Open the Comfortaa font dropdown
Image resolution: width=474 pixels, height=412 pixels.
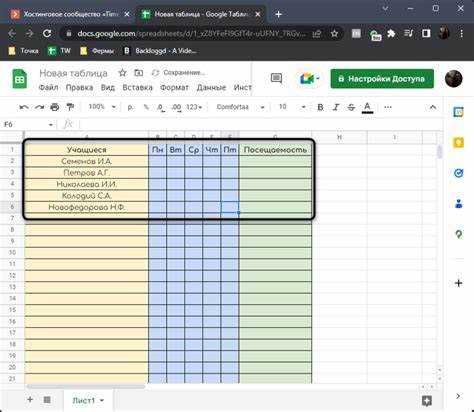point(240,107)
